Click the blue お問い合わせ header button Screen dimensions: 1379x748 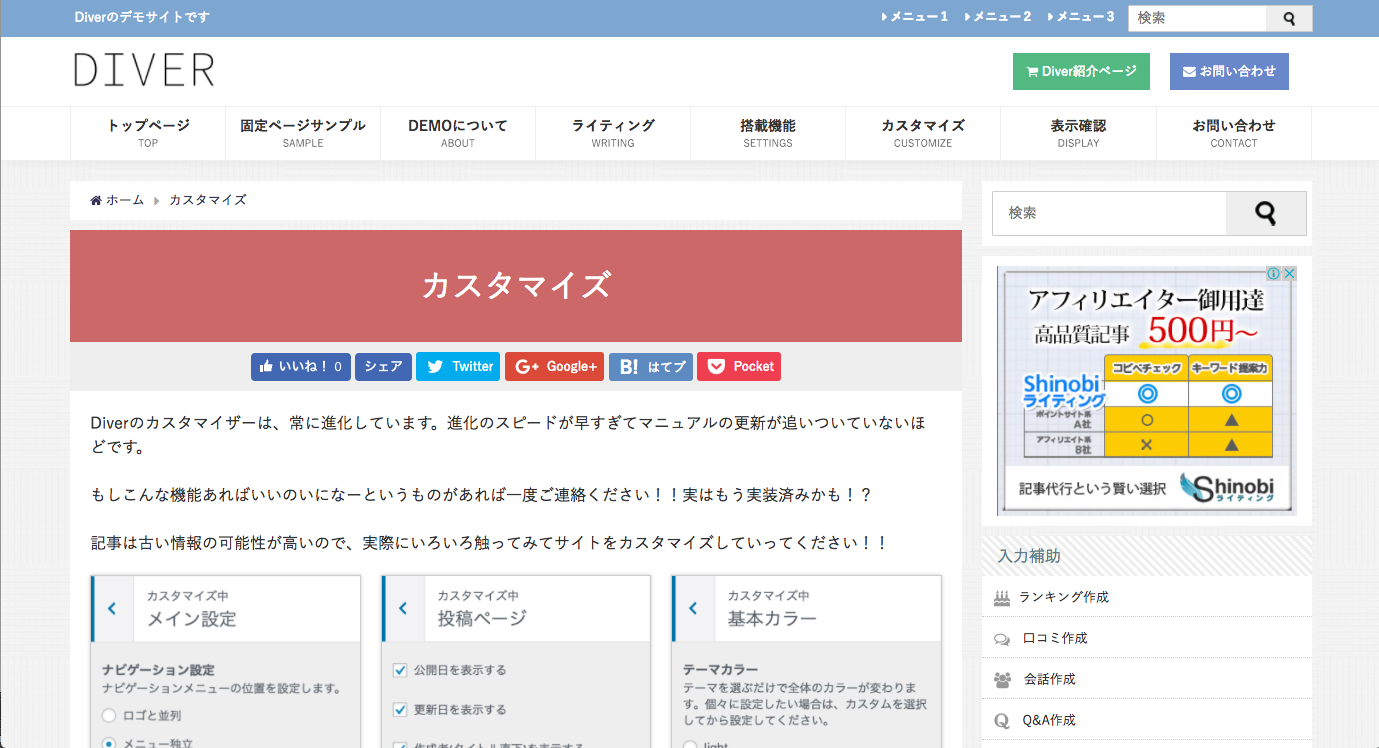point(1229,72)
